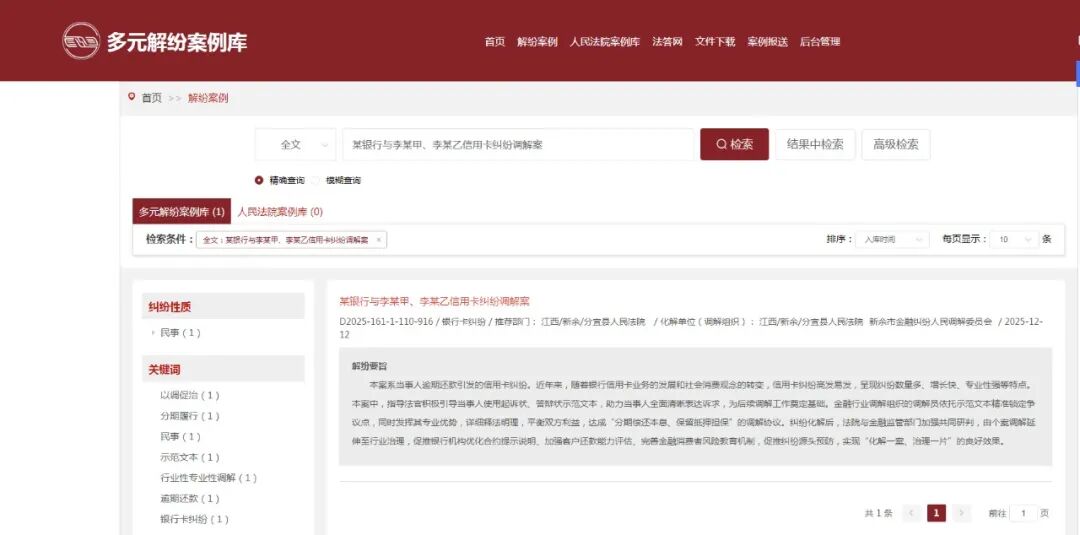Open 文件下载 in the top navigation
This screenshot has width=1080, height=535.
point(715,42)
